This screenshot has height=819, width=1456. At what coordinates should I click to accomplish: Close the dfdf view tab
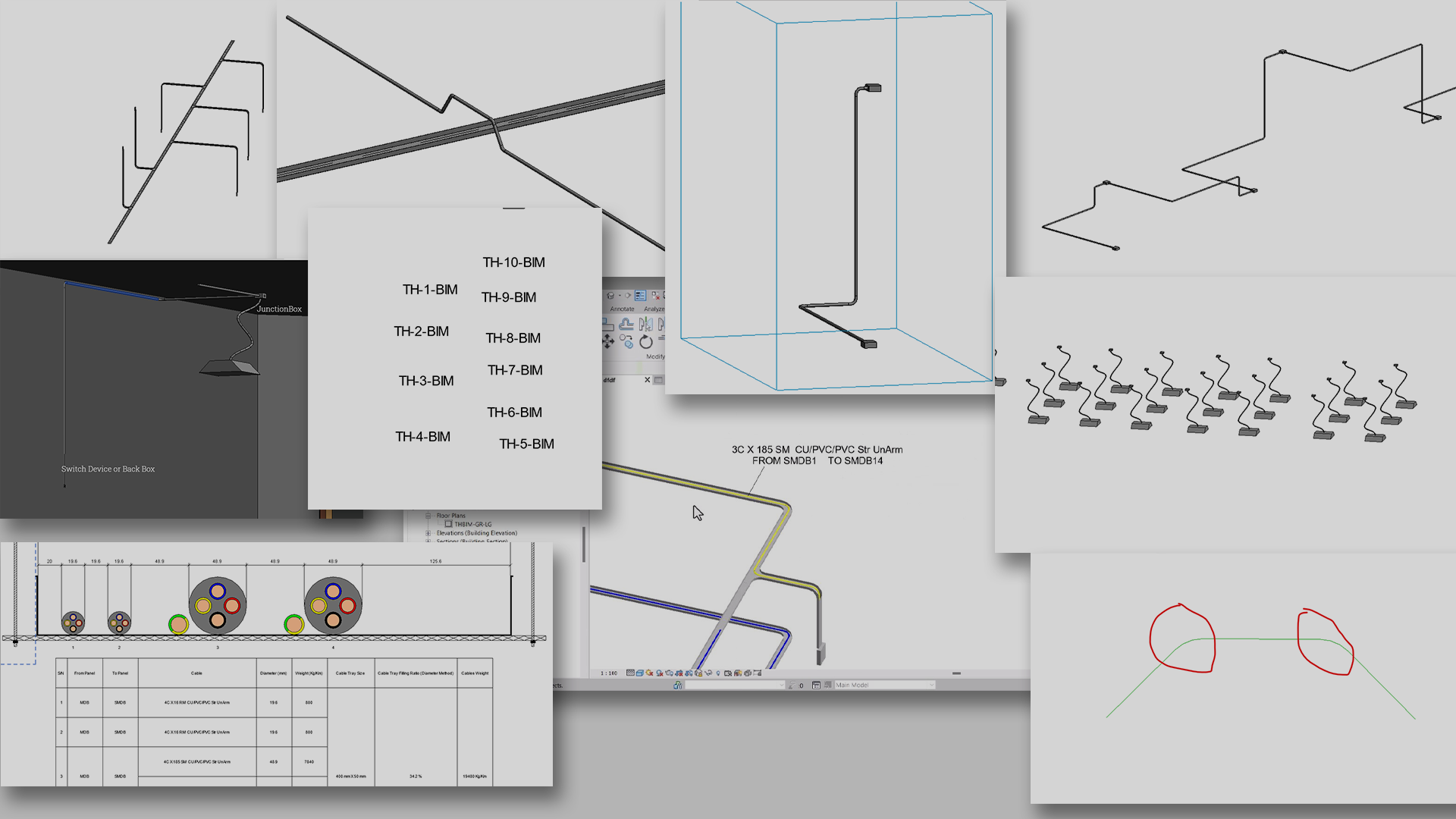(x=648, y=380)
